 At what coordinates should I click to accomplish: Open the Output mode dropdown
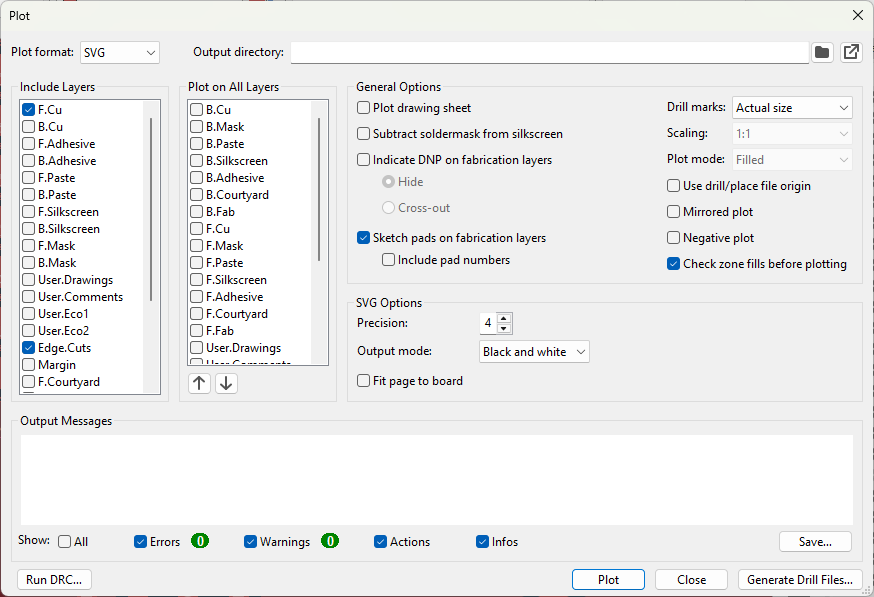point(534,351)
